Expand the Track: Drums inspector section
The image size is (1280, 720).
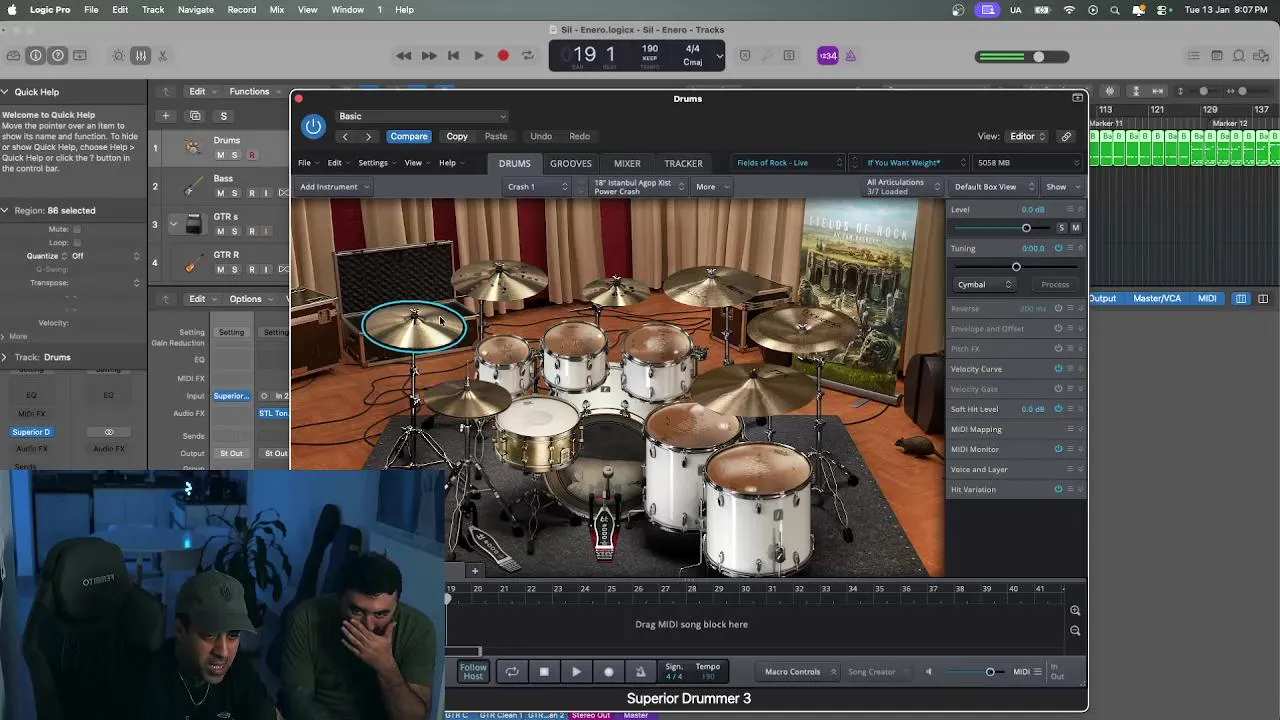click(5, 357)
